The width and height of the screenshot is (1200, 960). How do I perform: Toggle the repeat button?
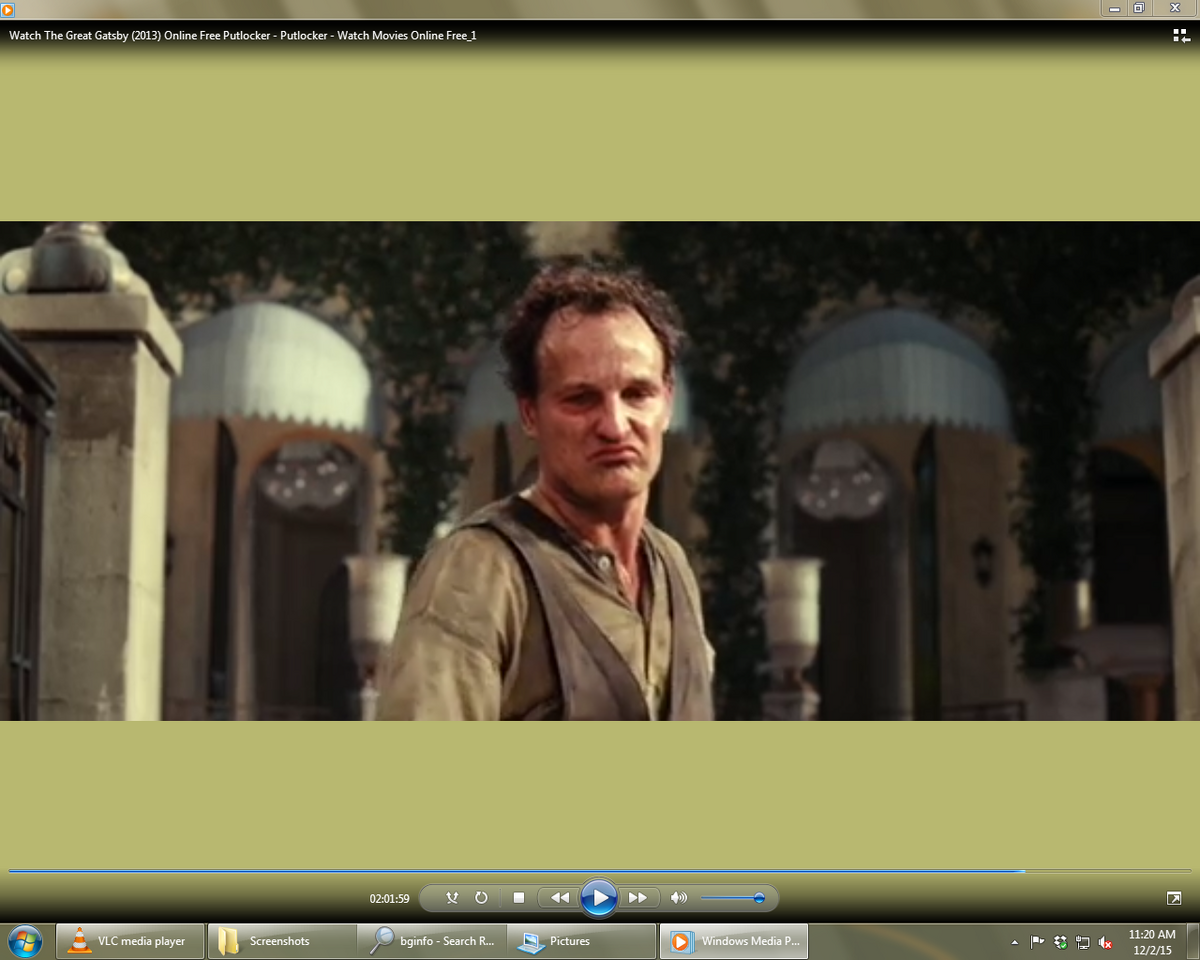[x=481, y=898]
